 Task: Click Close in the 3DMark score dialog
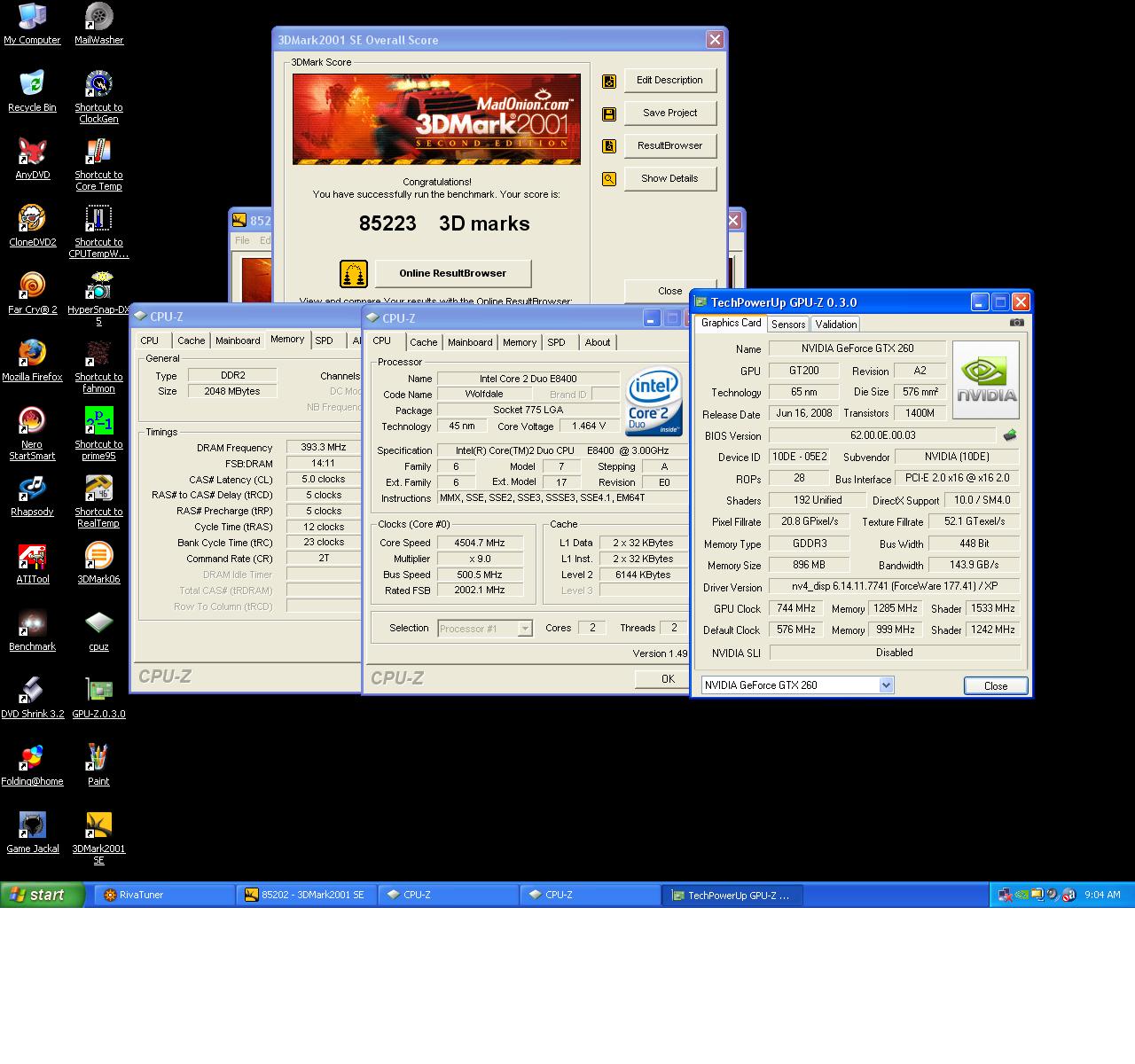tap(669, 291)
